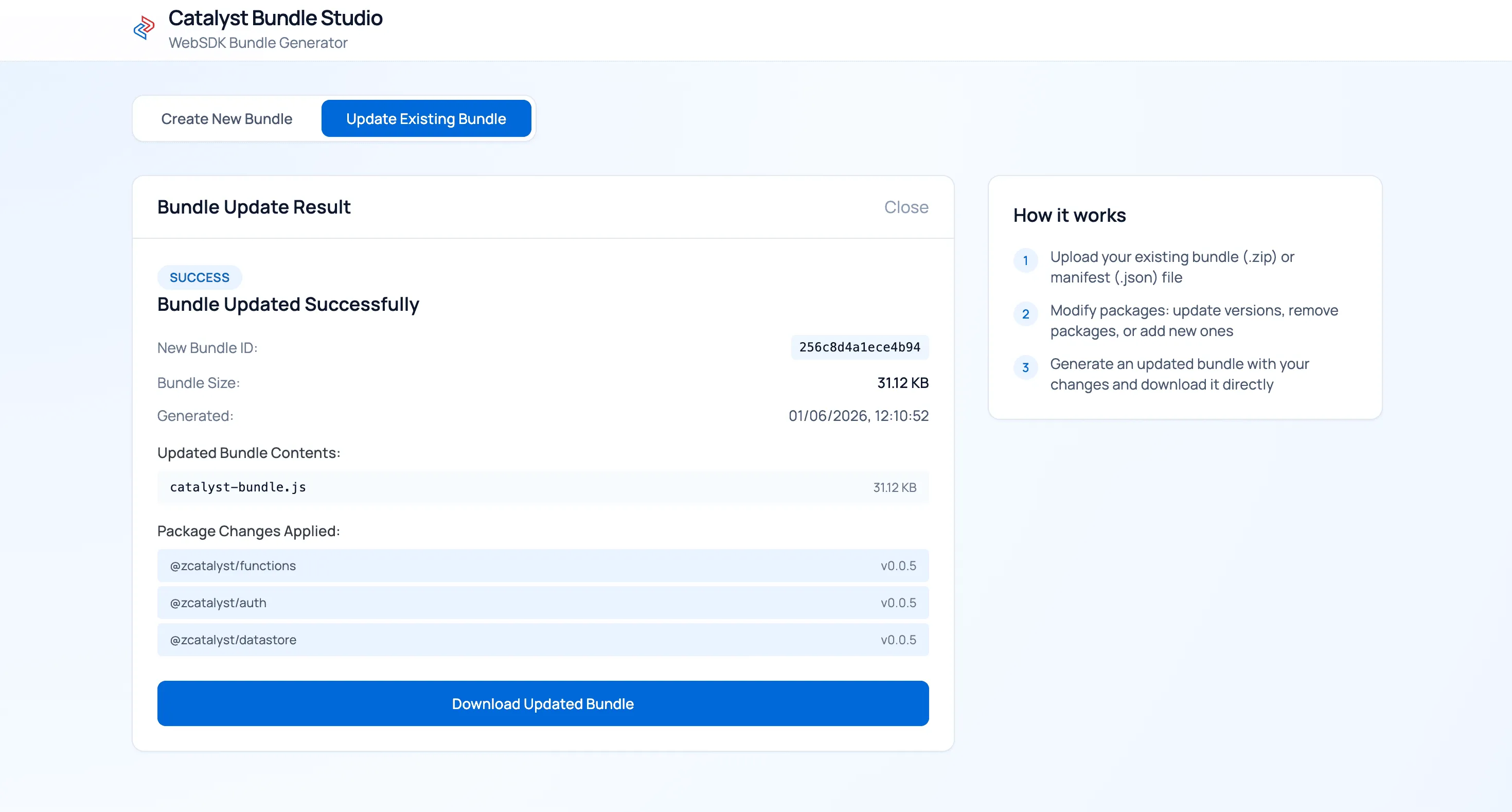
Task: Click the @zcatalyst/auth package row
Action: point(543,603)
